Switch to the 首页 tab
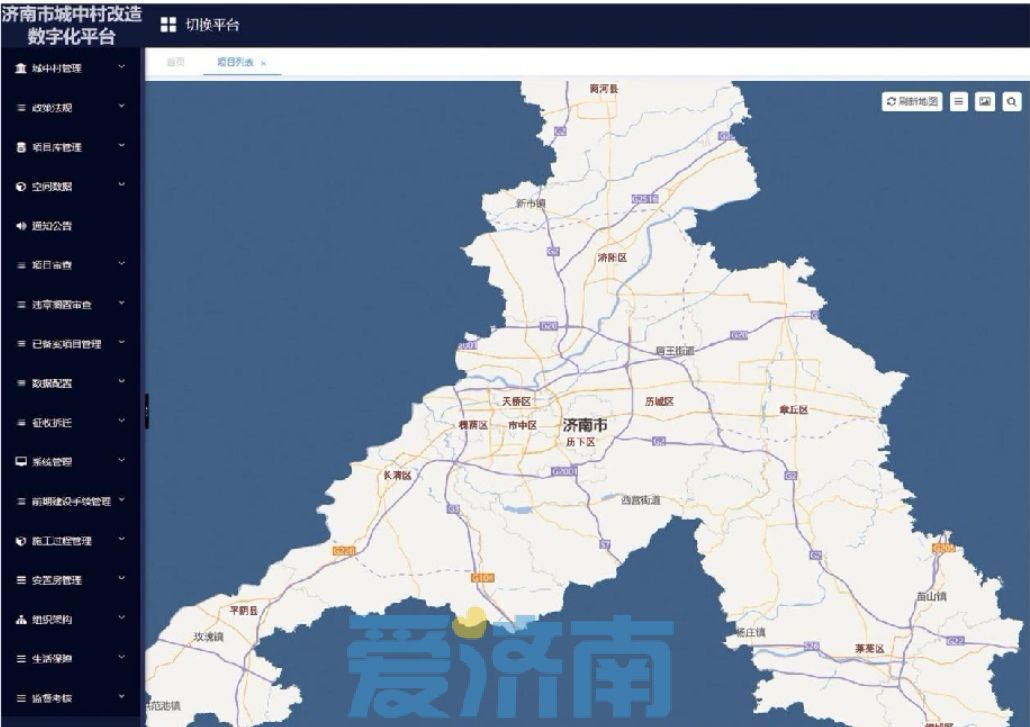Viewport: 1030px width, 727px height. click(x=174, y=60)
